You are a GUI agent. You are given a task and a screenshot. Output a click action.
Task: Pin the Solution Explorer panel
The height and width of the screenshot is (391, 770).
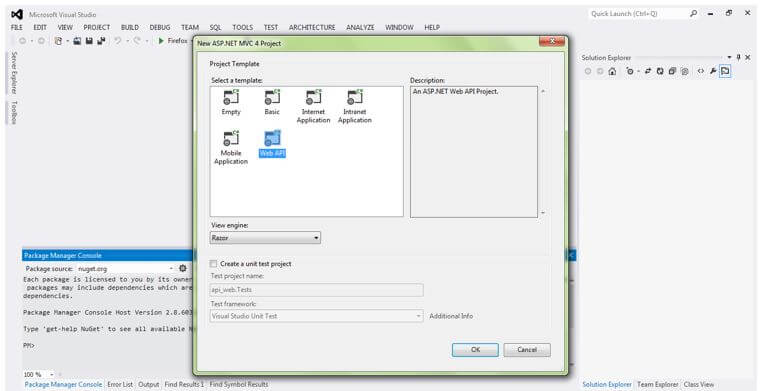tap(738, 57)
